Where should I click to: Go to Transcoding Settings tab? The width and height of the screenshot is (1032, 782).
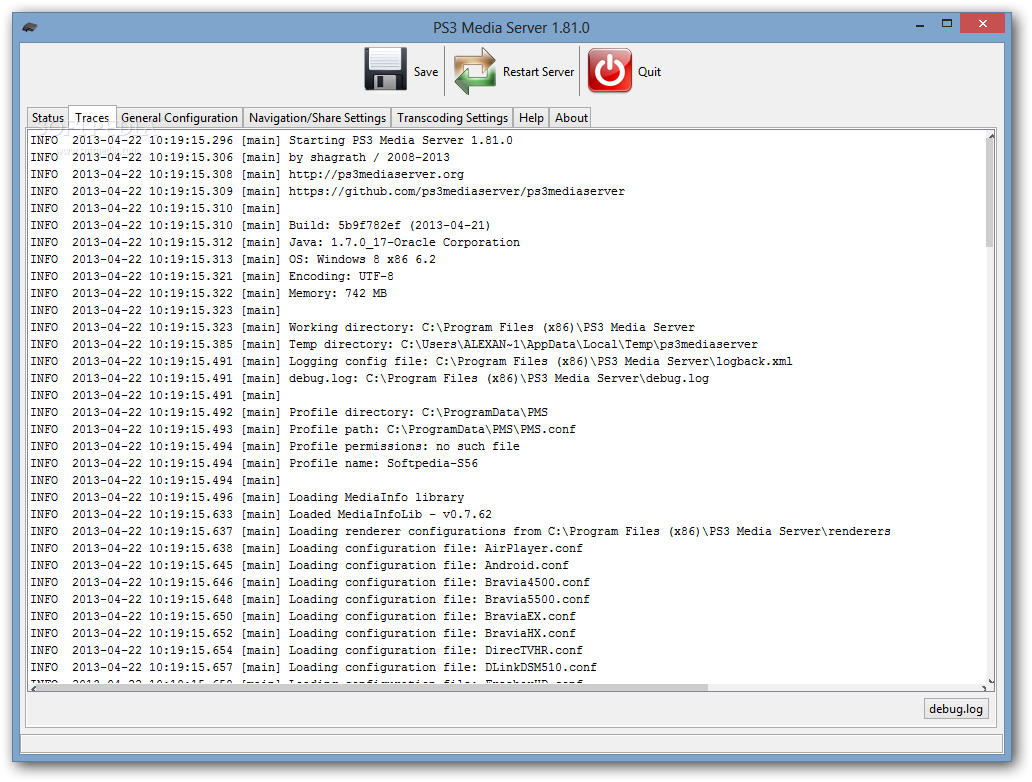[x=452, y=118]
